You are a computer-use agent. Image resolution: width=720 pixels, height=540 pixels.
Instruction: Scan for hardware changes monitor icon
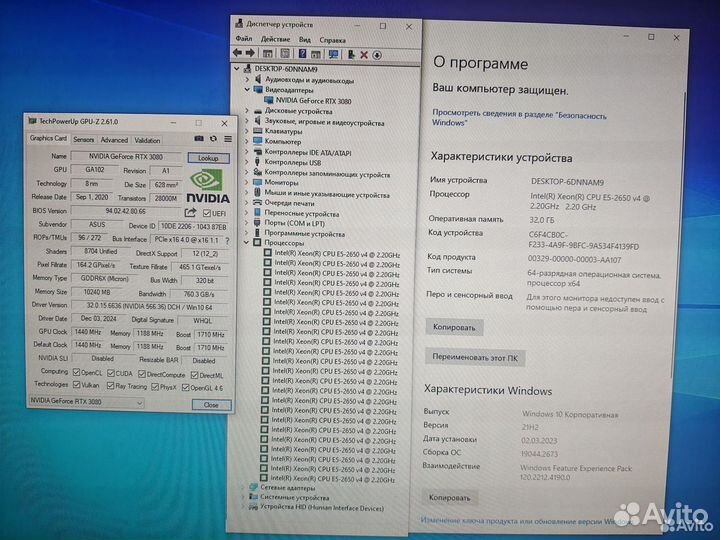[x=333, y=54]
